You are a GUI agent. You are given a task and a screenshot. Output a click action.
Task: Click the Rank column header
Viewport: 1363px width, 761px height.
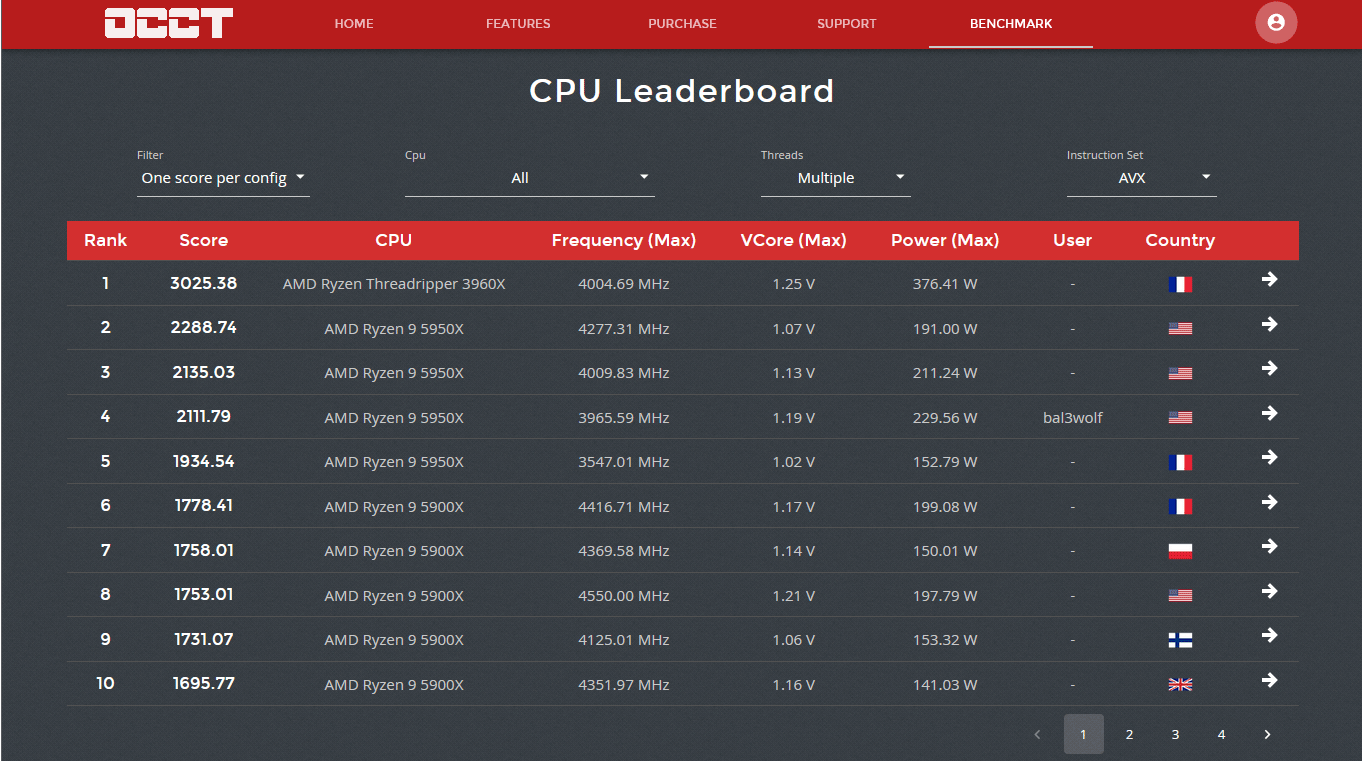(105, 240)
